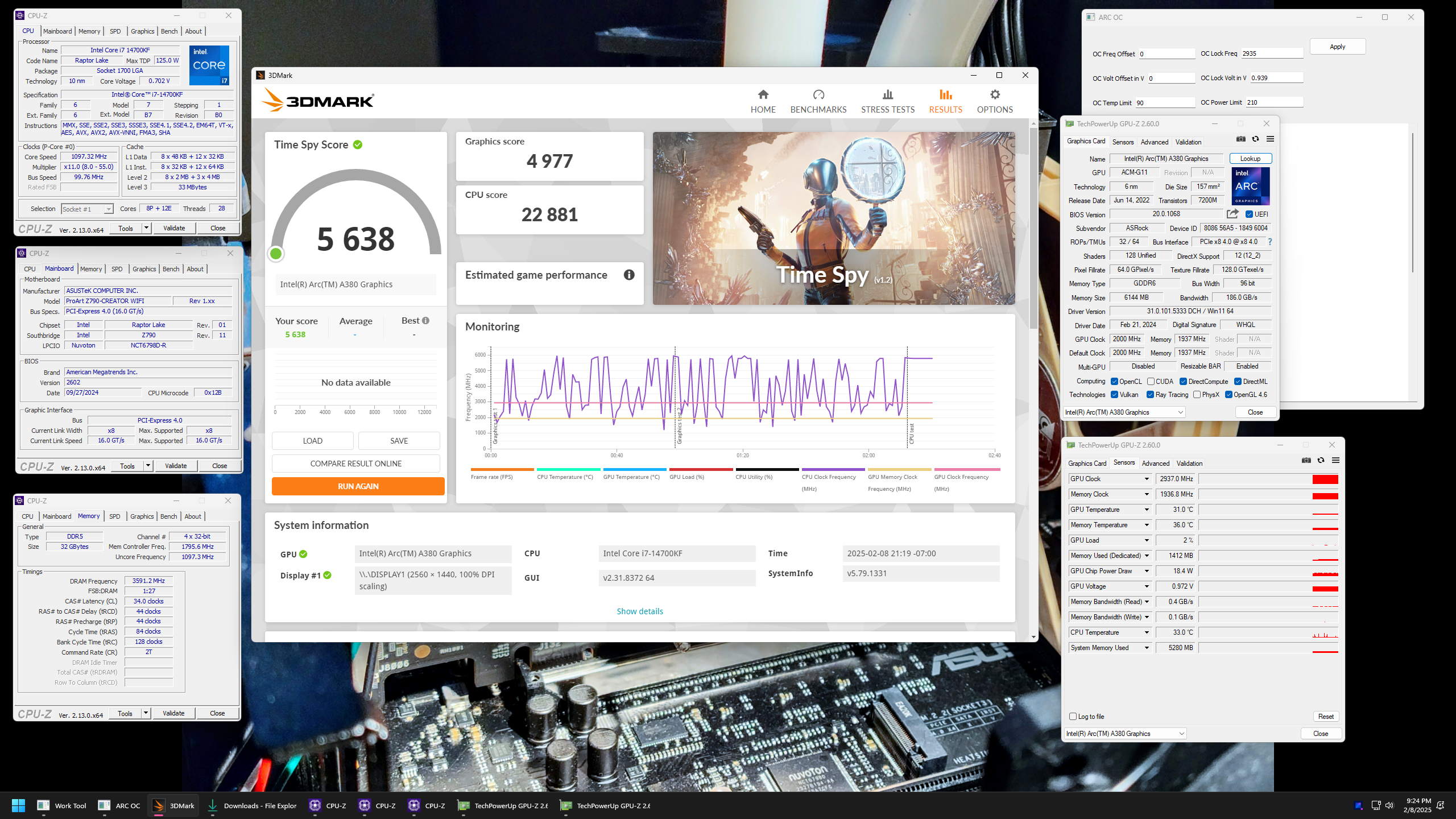1456x819 pixels.
Task: Click the Time Spy benchmark thumbnail image
Action: [834, 218]
